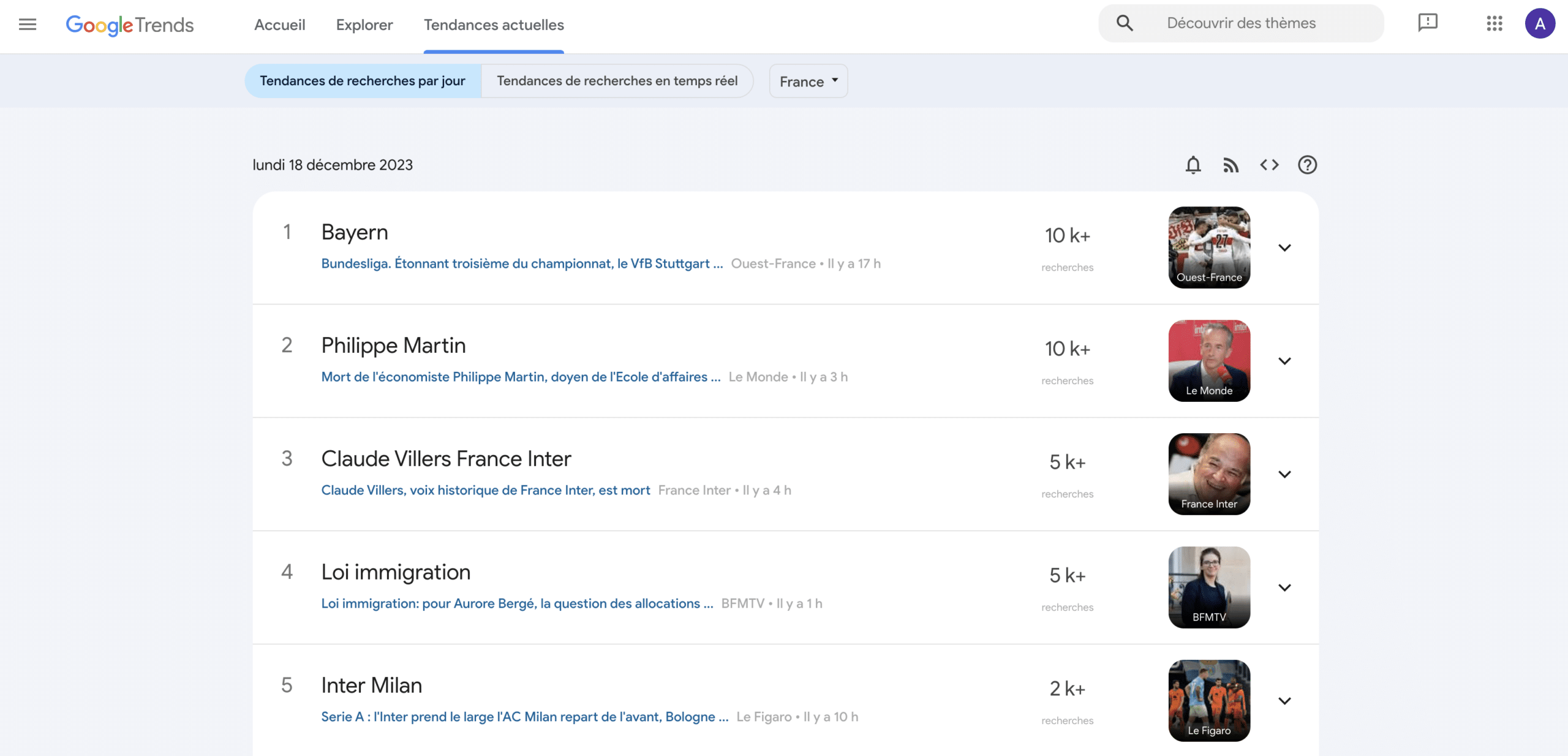Open the Le Monde Philippe Martin article link
The image size is (1568, 756).
tap(521, 377)
